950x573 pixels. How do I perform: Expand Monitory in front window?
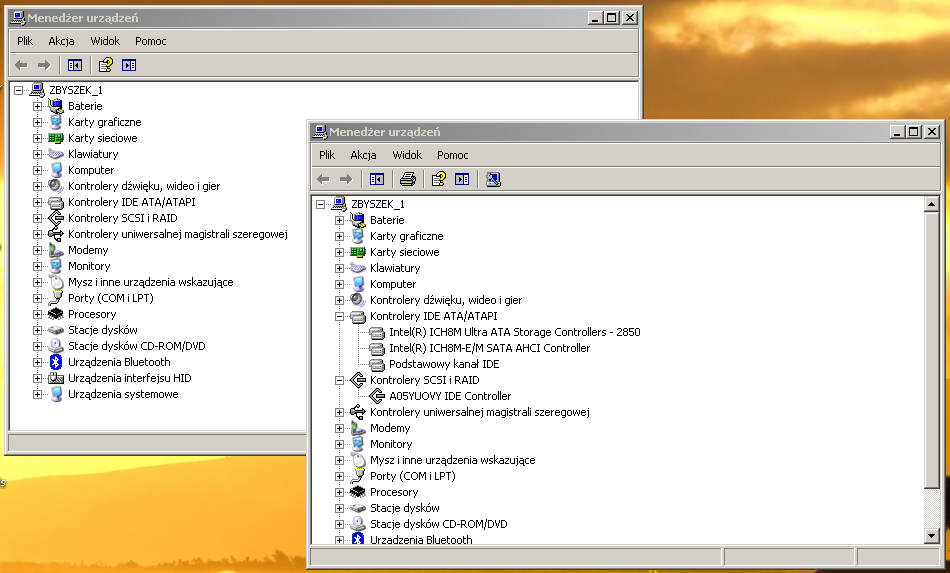(x=339, y=444)
